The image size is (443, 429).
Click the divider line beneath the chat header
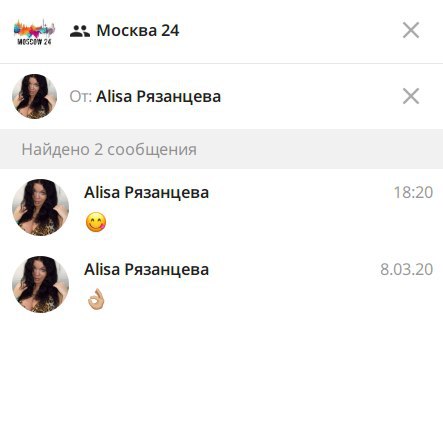221,63
